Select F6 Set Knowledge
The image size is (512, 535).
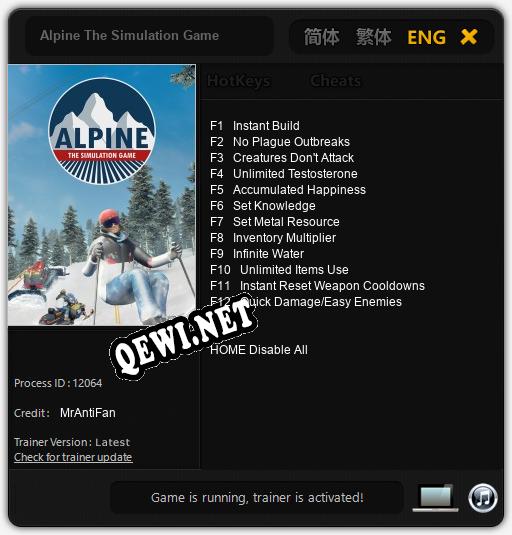point(263,206)
